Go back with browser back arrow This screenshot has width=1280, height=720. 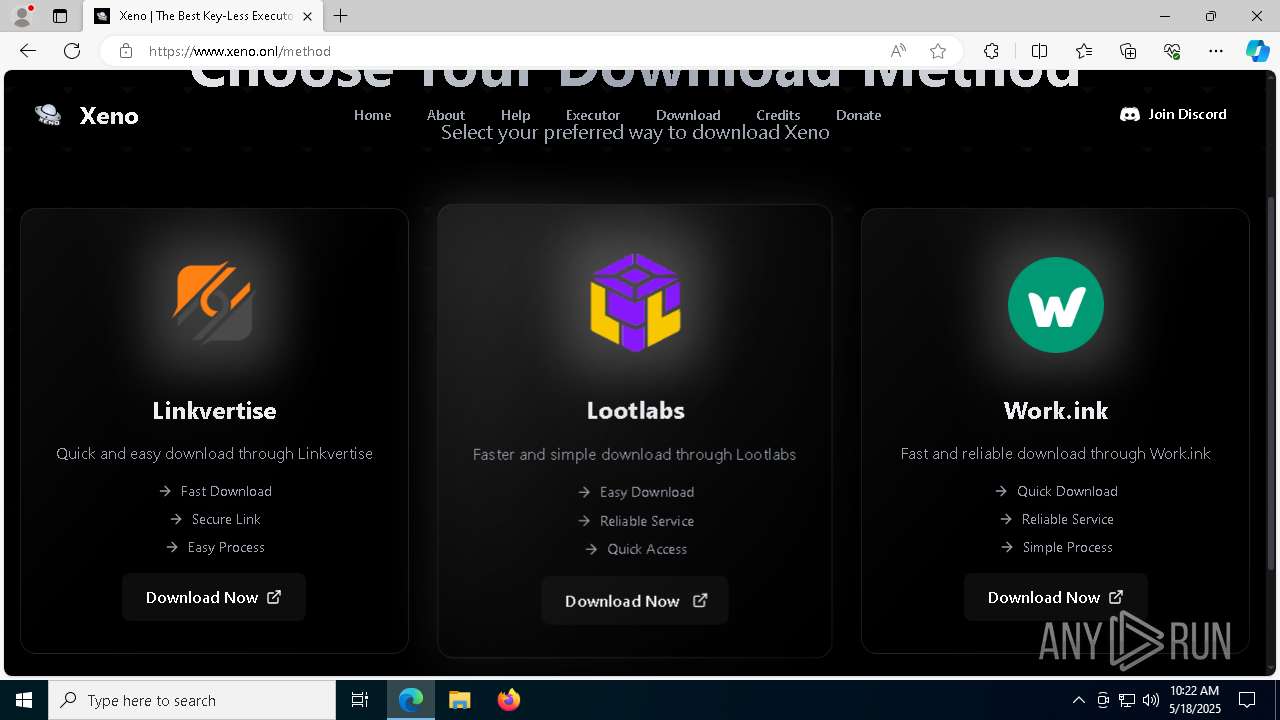point(28,51)
